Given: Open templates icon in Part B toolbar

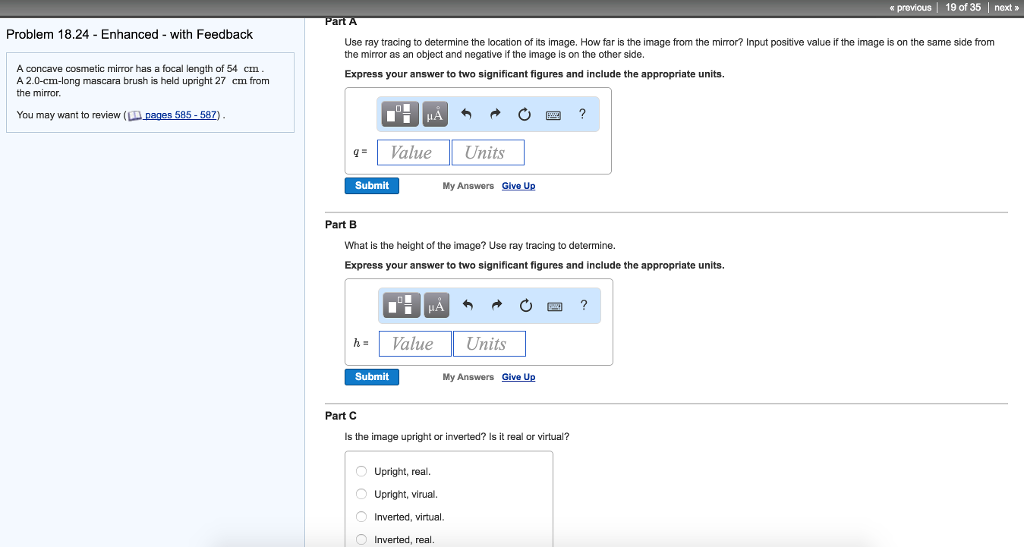Looking at the screenshot, I should (x=401, y=305).
